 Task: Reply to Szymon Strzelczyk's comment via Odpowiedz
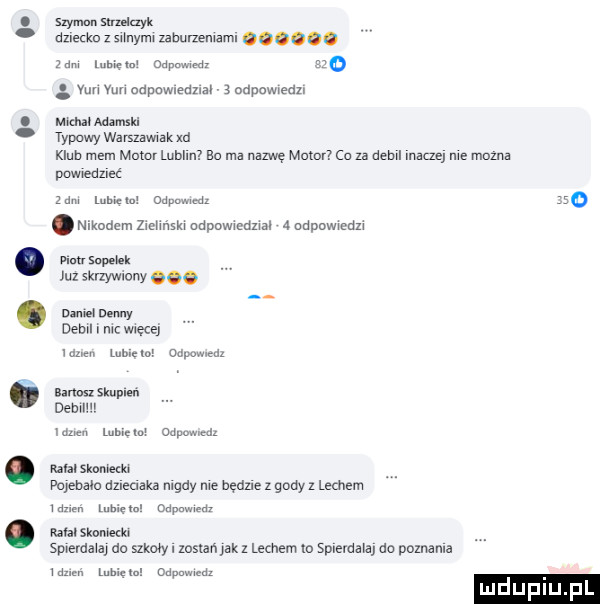point(181,65)
